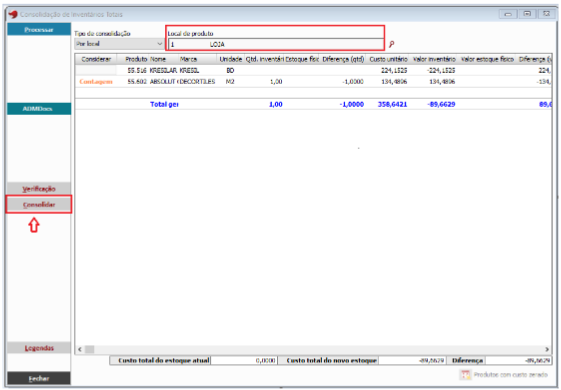Click the horizontal scrollbar thumb

[89, 349]
